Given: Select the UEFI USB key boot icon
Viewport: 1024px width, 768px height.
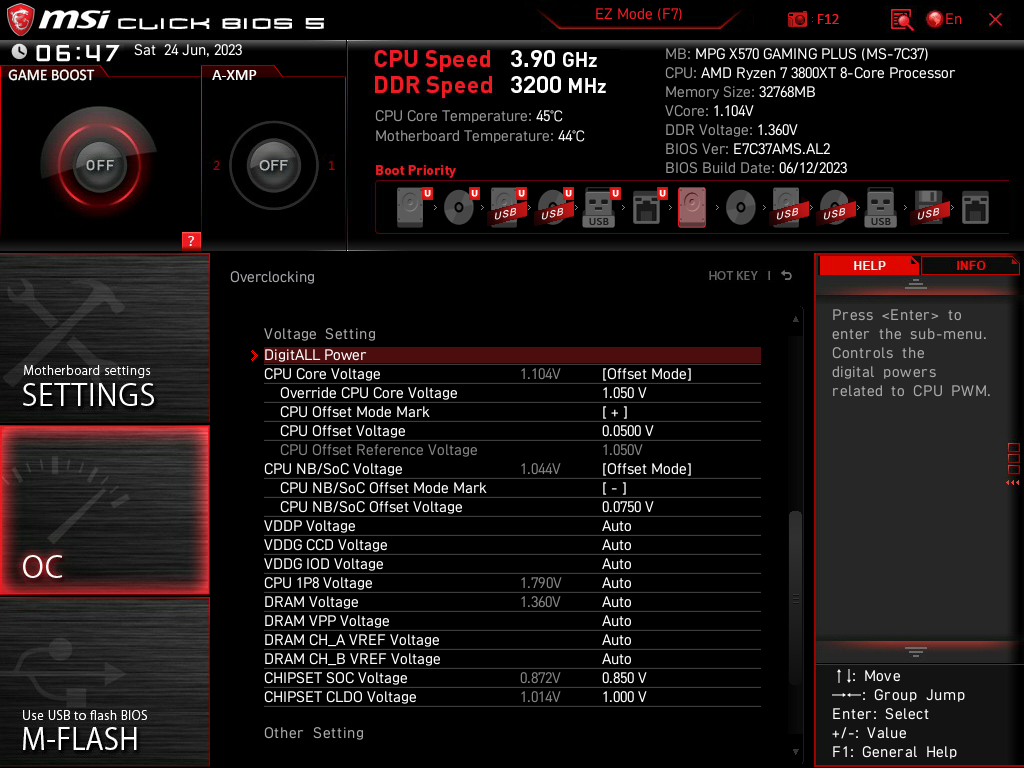Looking at the screenshot, I should 601,208.
